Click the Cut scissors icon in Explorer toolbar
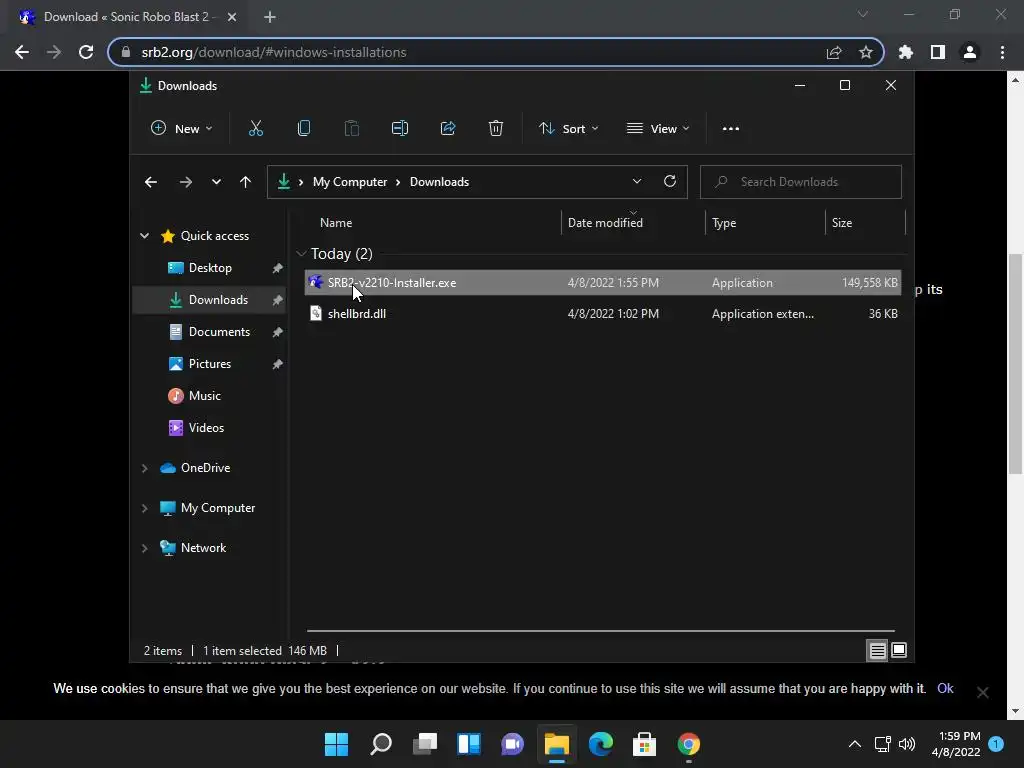Viewport: 1024px width, 768px height. [x=255, y=128]
